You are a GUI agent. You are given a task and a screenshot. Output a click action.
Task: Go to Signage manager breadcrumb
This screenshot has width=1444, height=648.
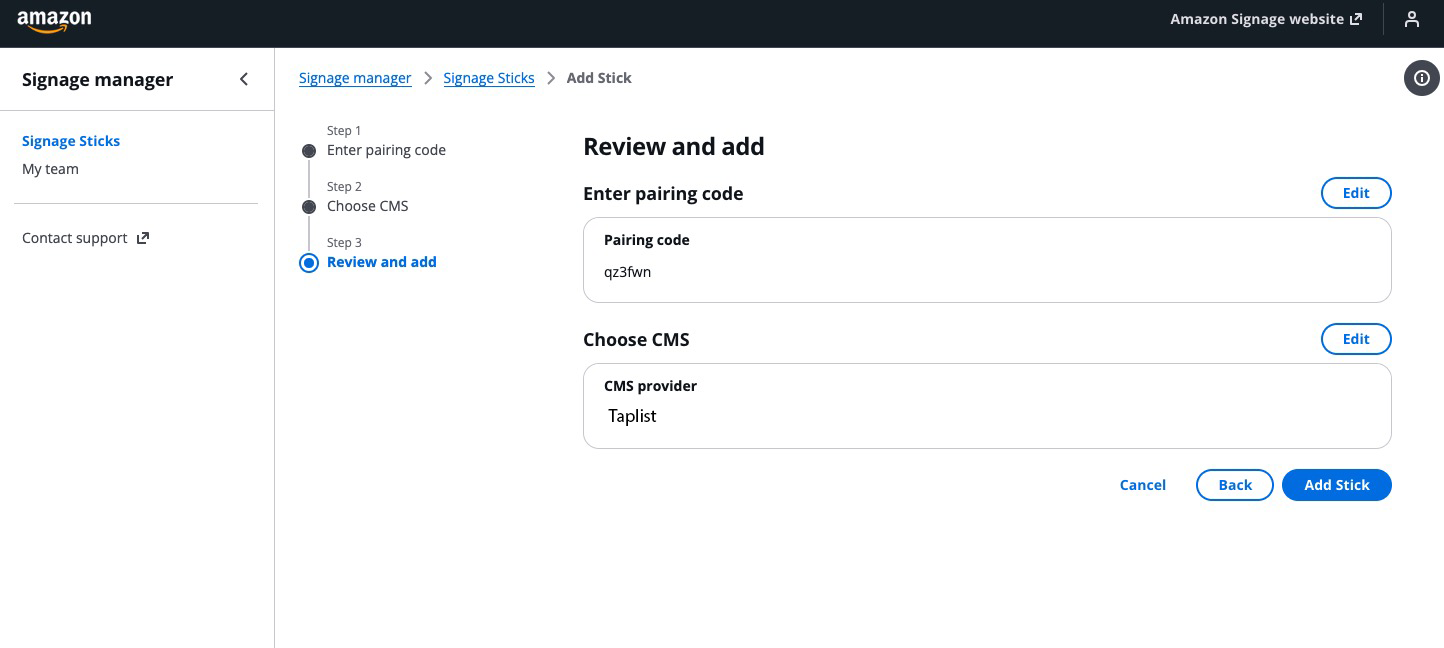pyautogui.click(x=355, y=78)
